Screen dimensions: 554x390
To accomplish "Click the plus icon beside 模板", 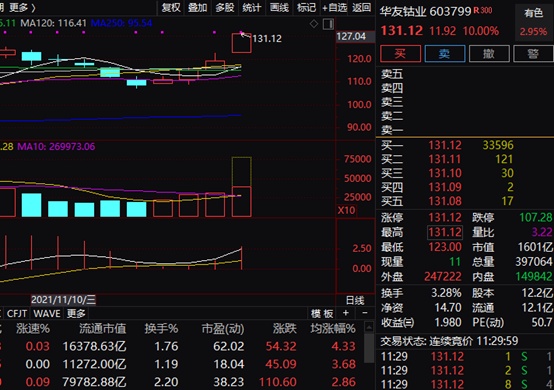I will (x=346, y=313).
